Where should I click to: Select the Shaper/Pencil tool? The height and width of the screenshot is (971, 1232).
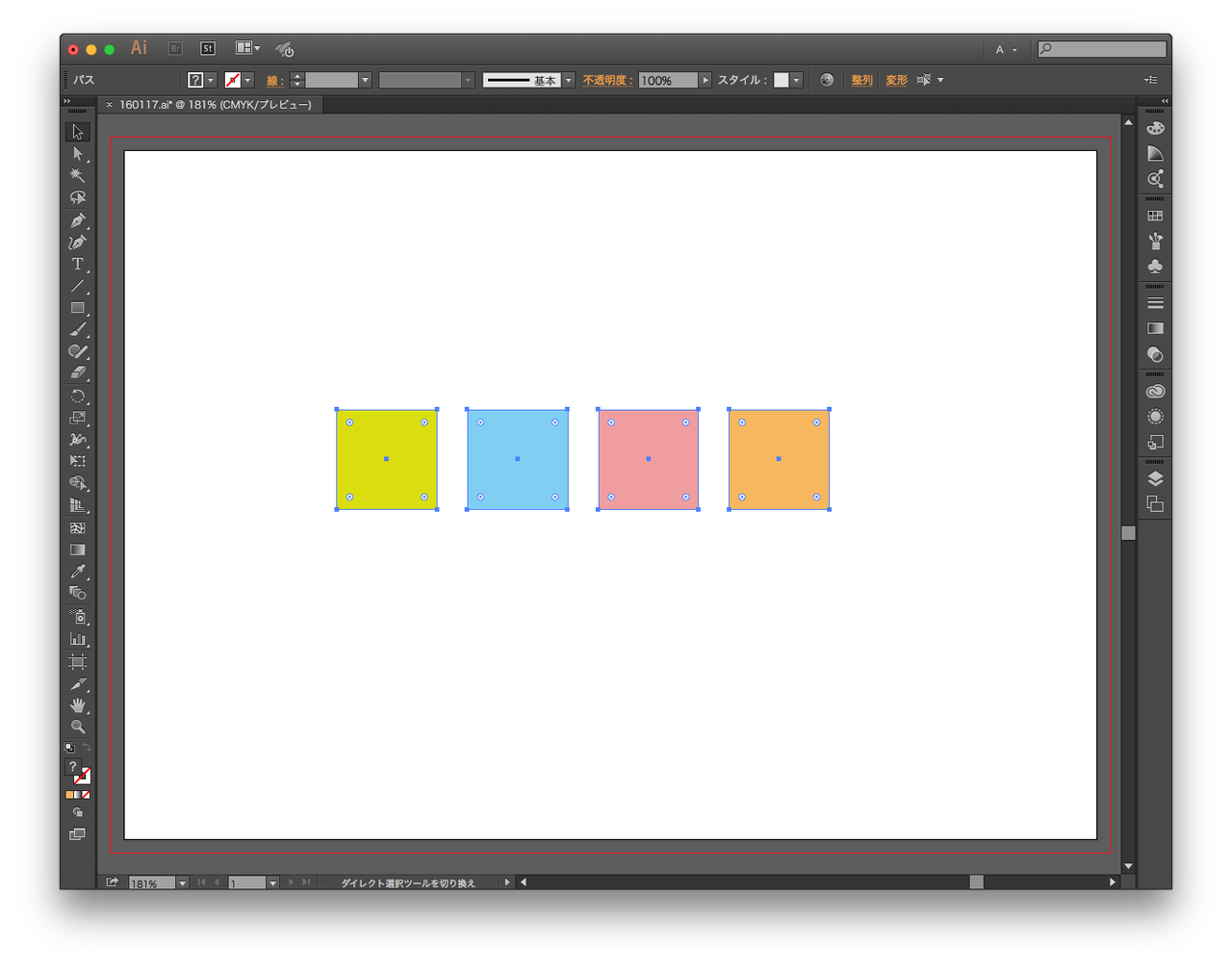coord(78,351)
